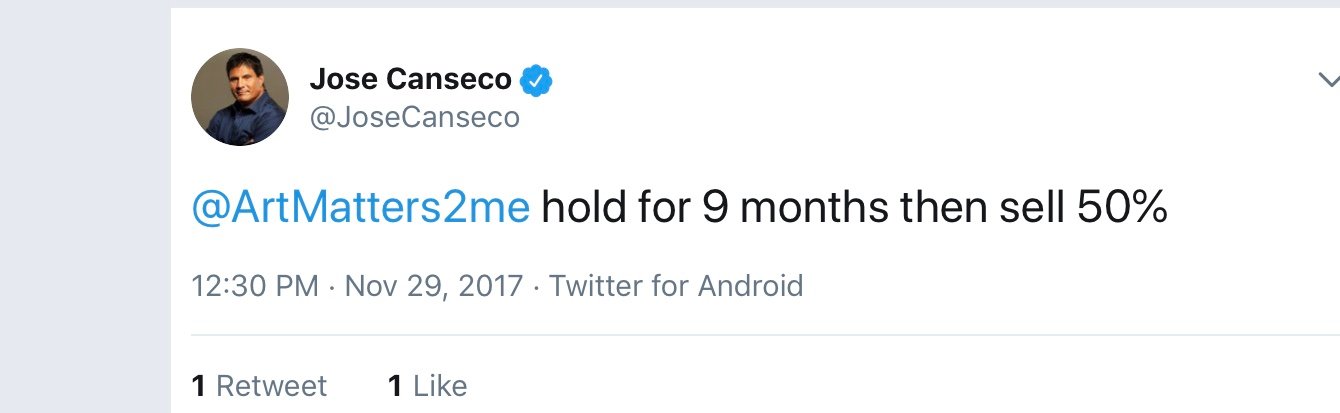The width and height of the screenshot is (1340, 413).
Task: View the '1 Like' list
Action: [x=427, y=386]
